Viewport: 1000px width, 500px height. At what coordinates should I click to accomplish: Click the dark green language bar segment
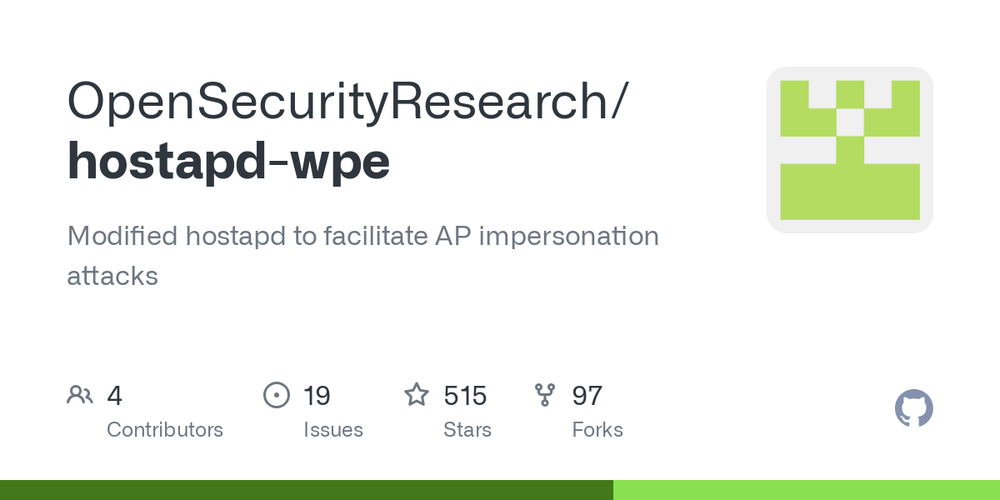(x=306, y=490)
